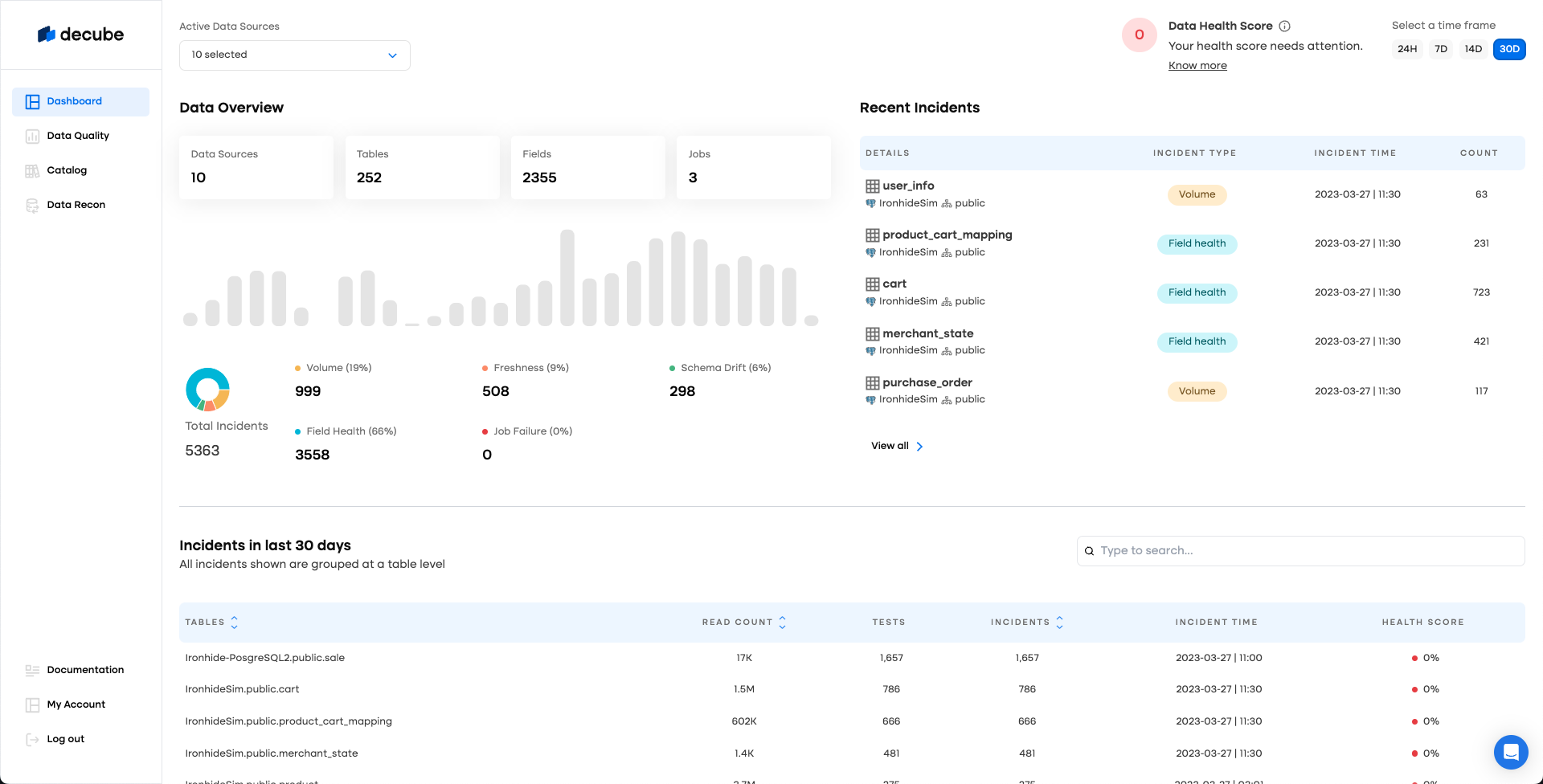The image size is (1543, 784).
Task: Click the Freshness (9%) legend dot
Action: tap(485, 369)
